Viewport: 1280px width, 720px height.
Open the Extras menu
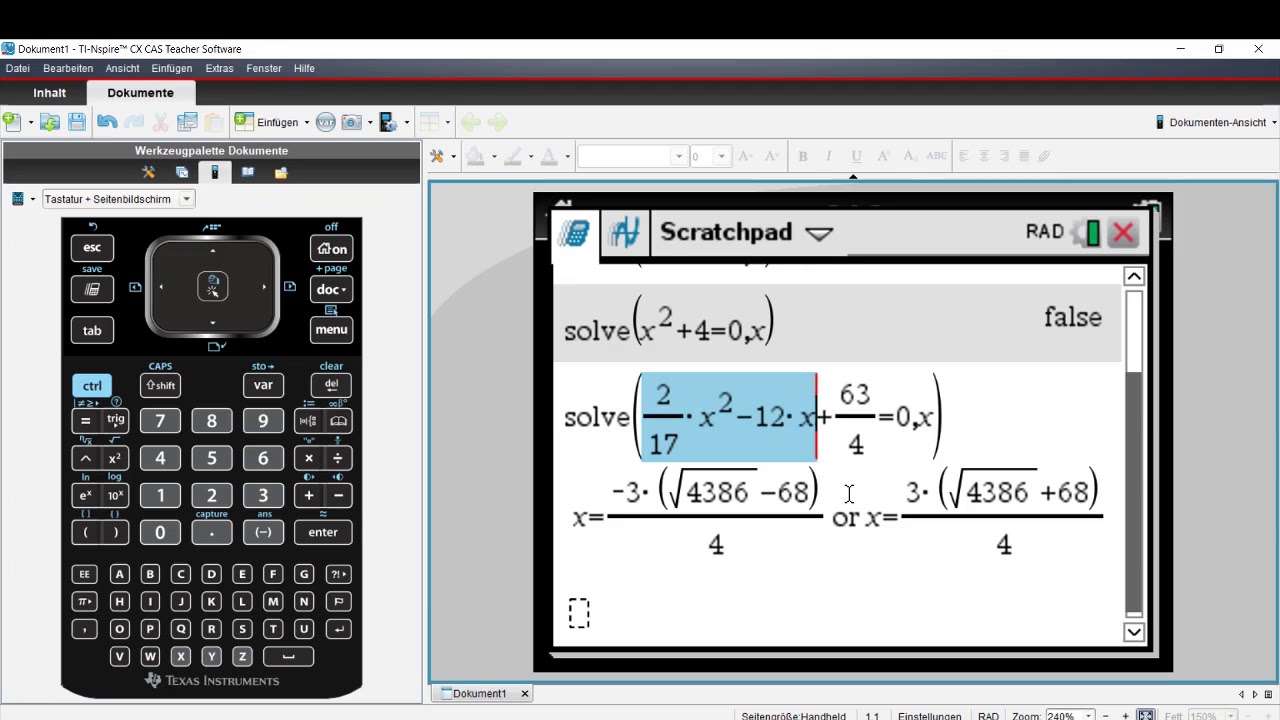click(219, 68)
